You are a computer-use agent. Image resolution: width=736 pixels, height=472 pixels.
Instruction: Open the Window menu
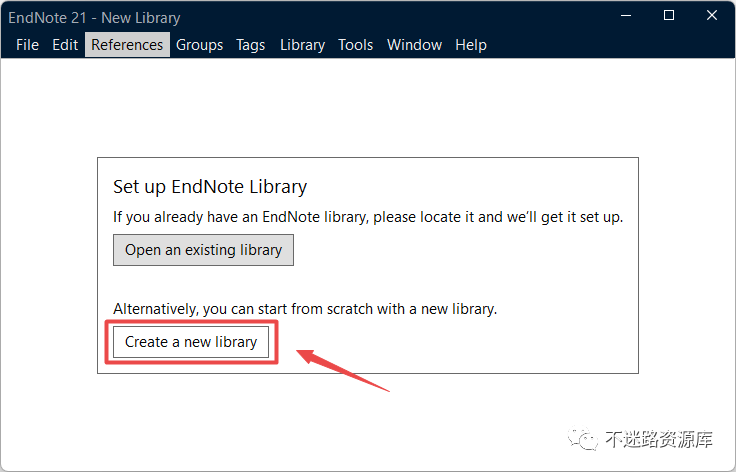tap(414, 45)
